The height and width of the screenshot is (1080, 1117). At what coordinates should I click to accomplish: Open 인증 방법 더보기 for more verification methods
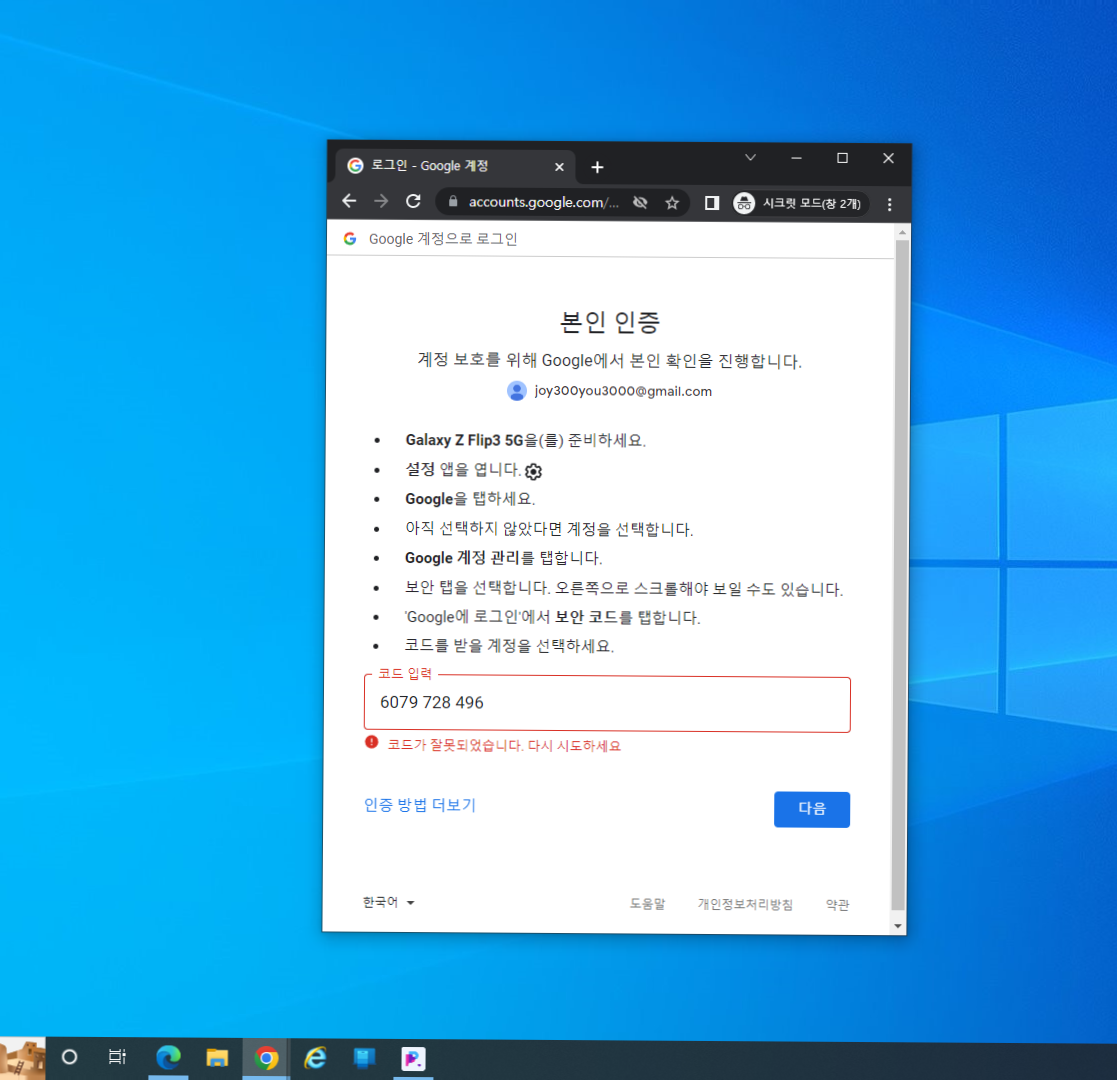click(420, 804)
